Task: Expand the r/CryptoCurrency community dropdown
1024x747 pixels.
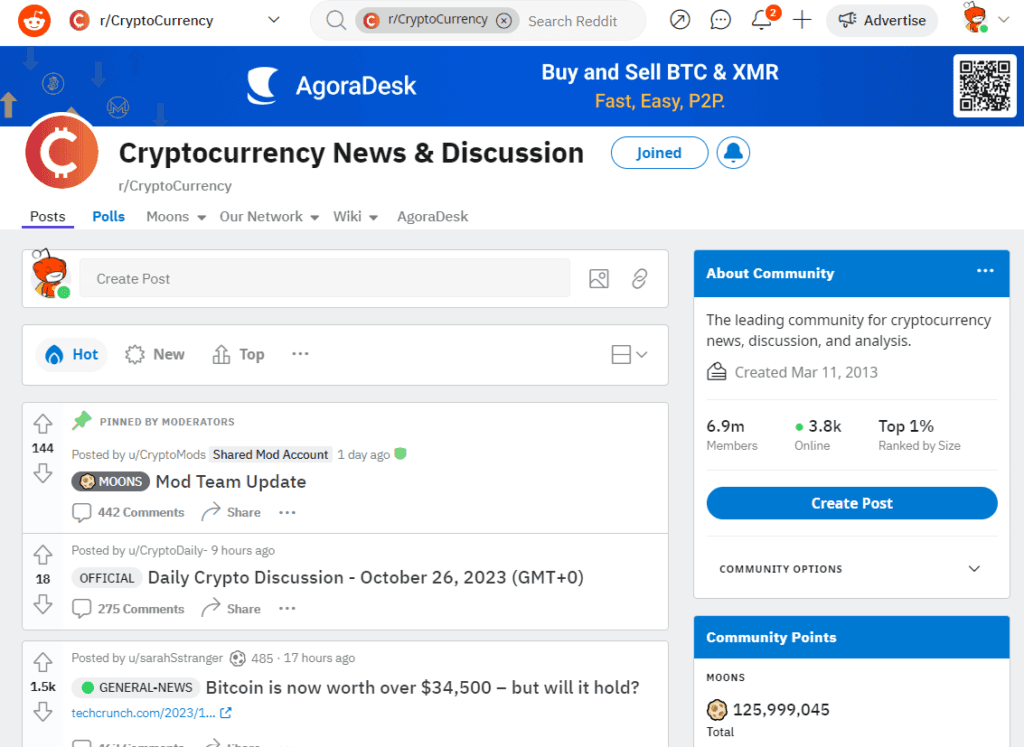Action: [274, 20]
